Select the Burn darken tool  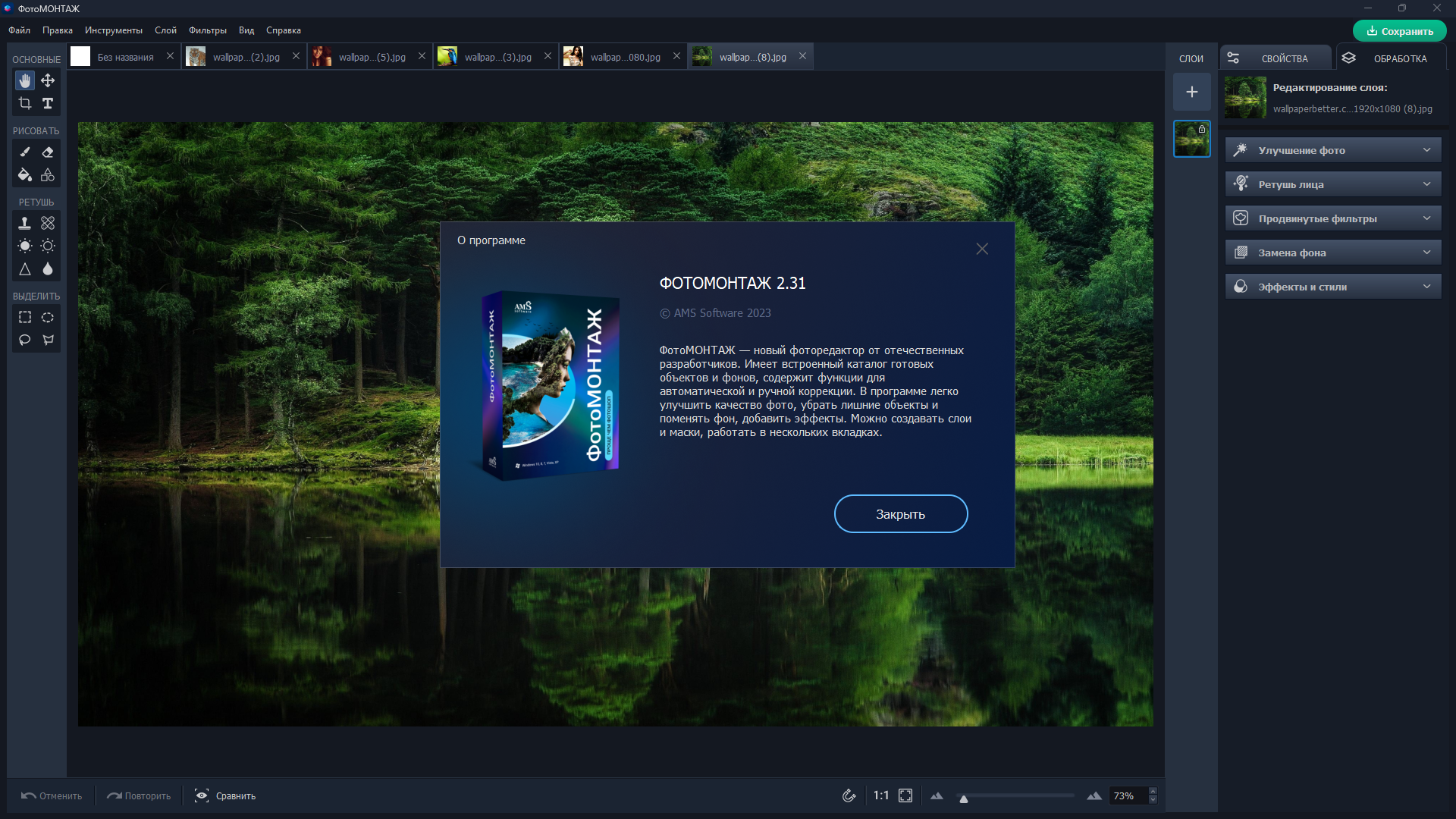click(x=48, y=246)
